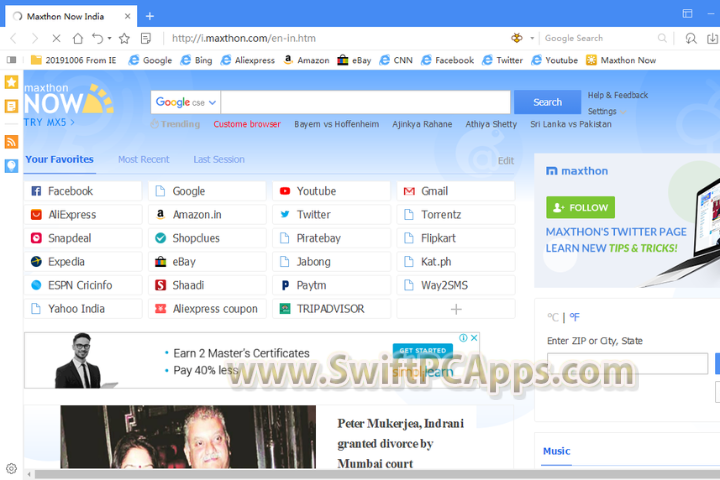Screen dimensions: 720x480
Task: Click the green FOLLOW button
Action: point(580,208)
